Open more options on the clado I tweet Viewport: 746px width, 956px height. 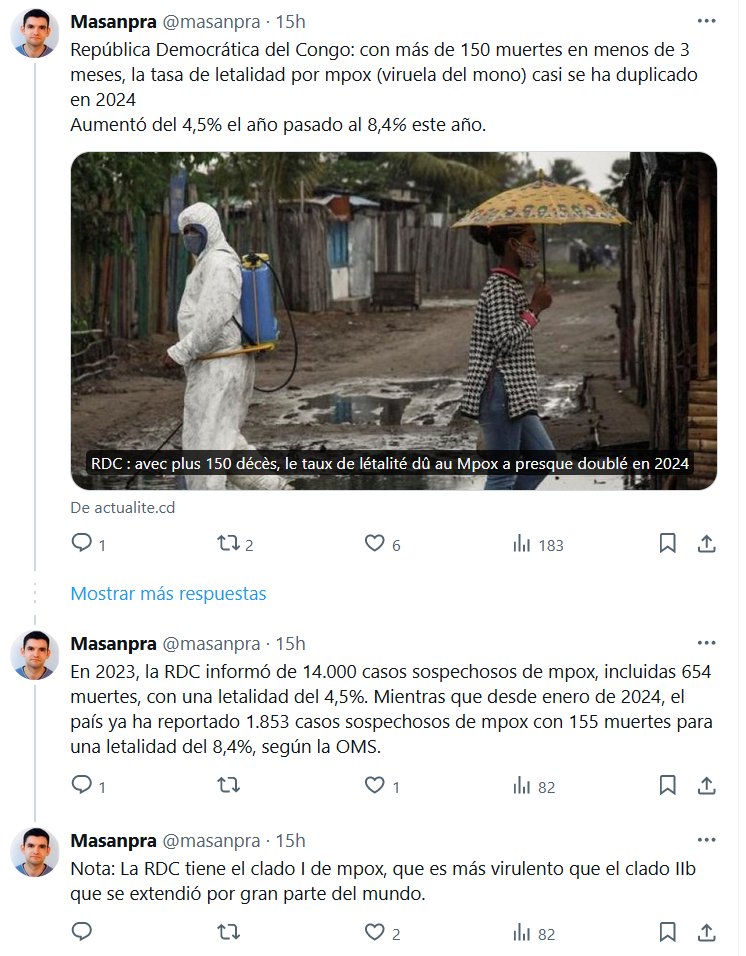[x=706, y=840]
